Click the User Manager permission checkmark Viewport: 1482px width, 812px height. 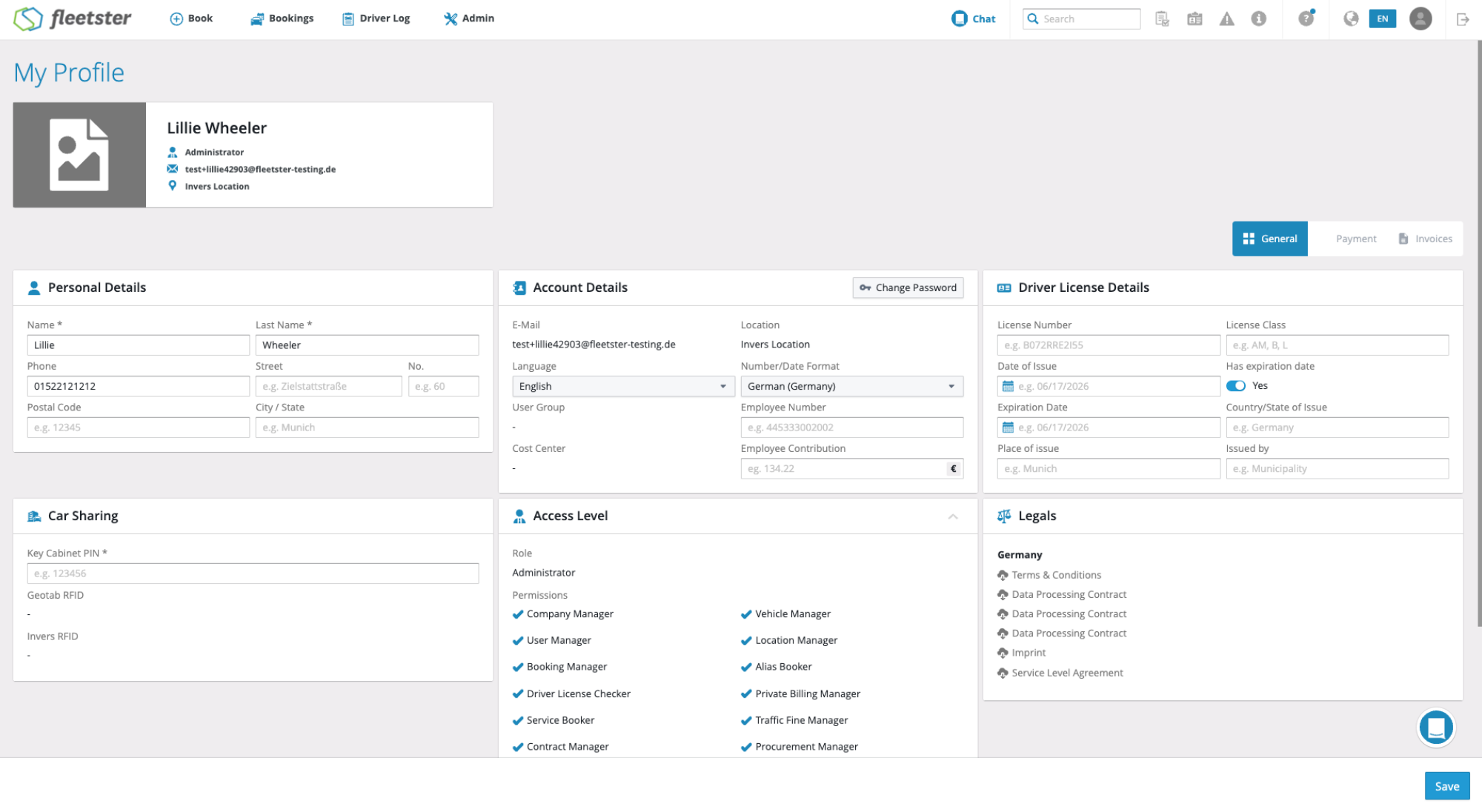point(518,641)
